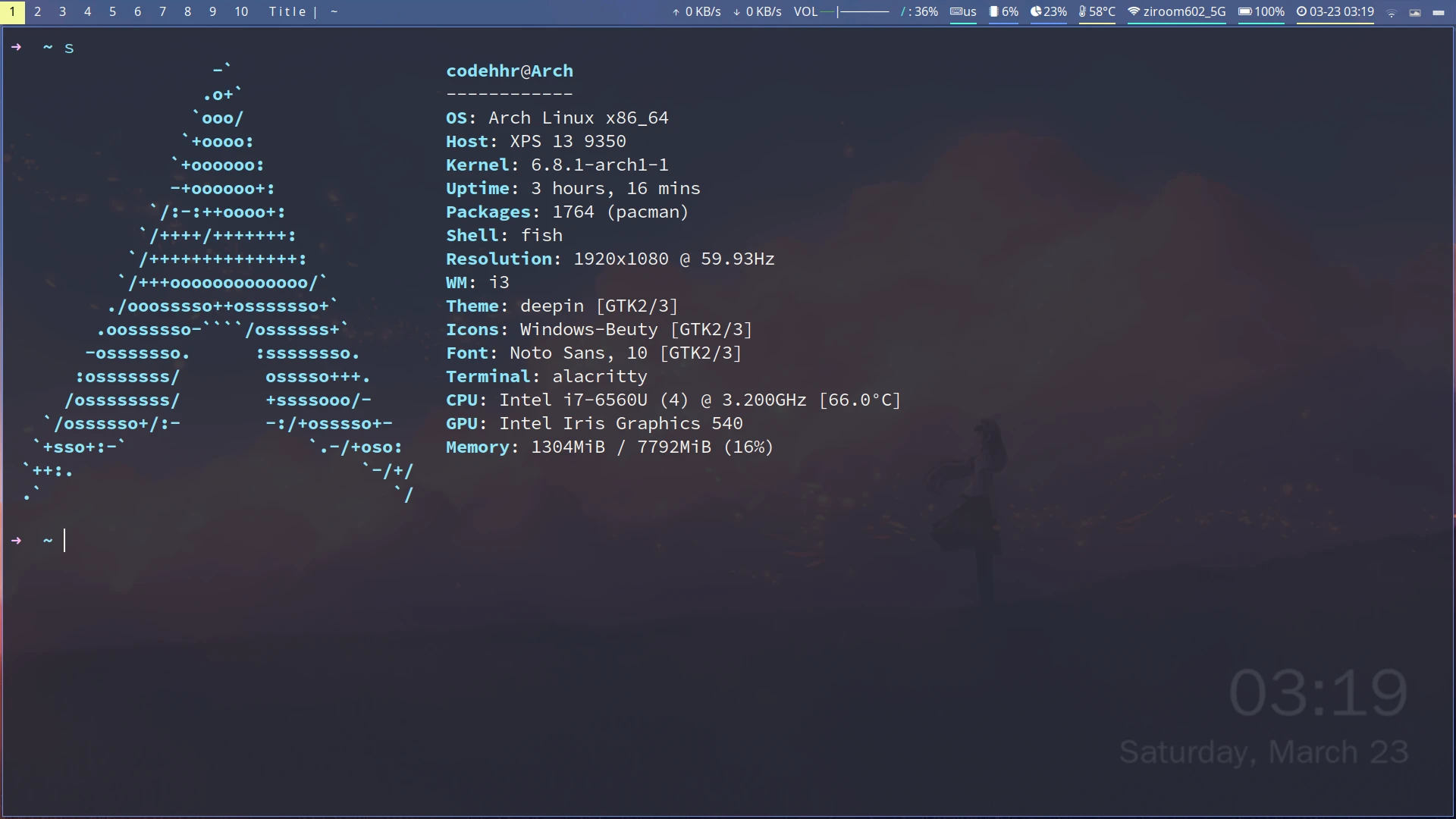
Task: Click the disk usage indicator showing 36%
Action: 920,11
